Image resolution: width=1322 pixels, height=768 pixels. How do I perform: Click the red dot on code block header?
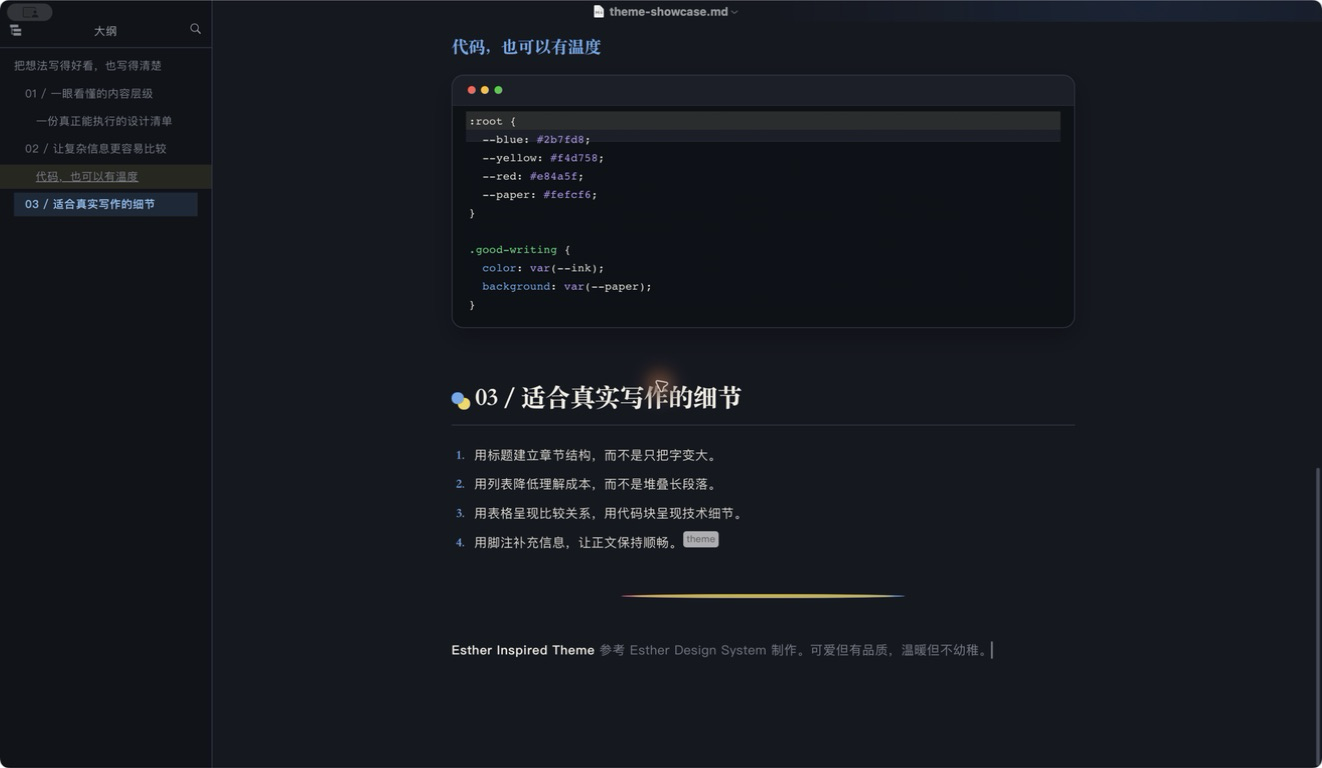tap(472, 90)
